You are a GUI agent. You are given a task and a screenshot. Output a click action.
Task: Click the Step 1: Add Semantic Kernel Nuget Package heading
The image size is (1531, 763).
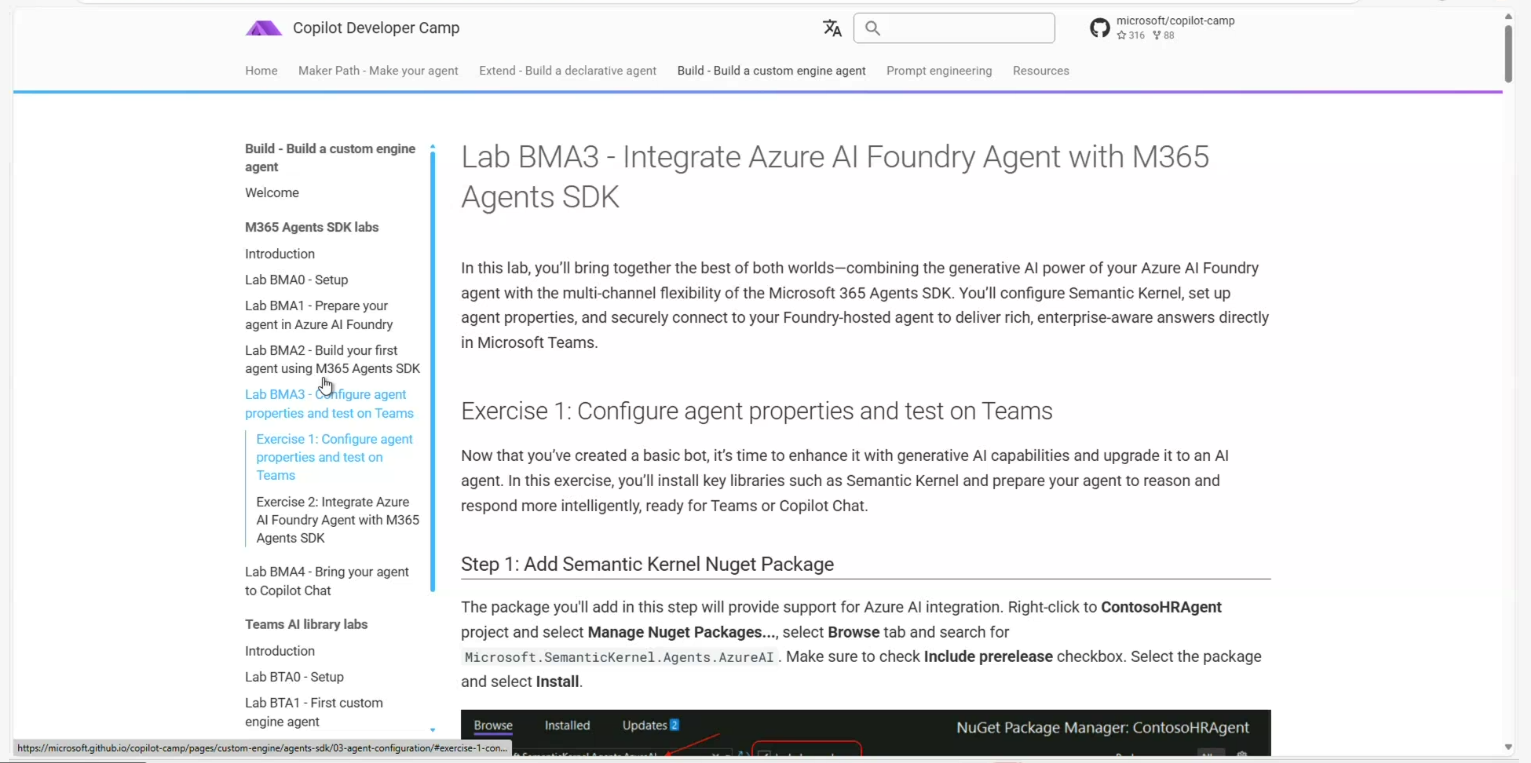coord(647,564)
